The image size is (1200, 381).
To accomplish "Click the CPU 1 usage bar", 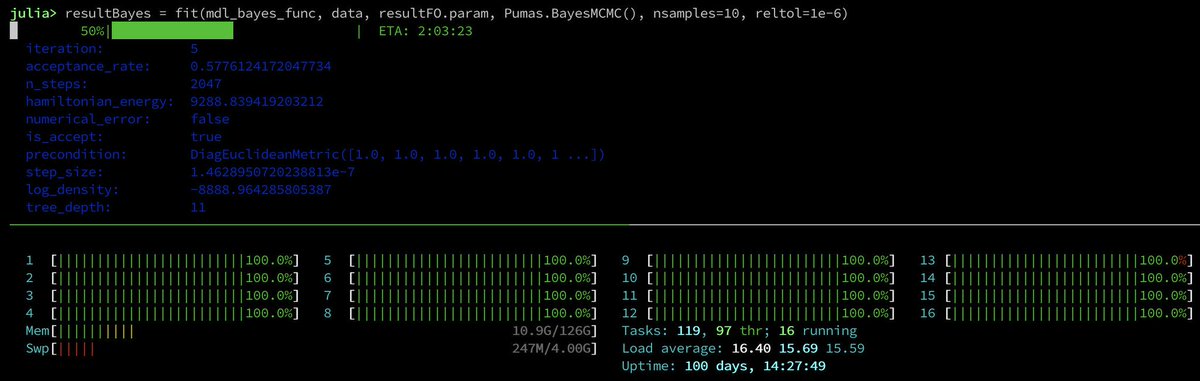I will click(175, 260).
